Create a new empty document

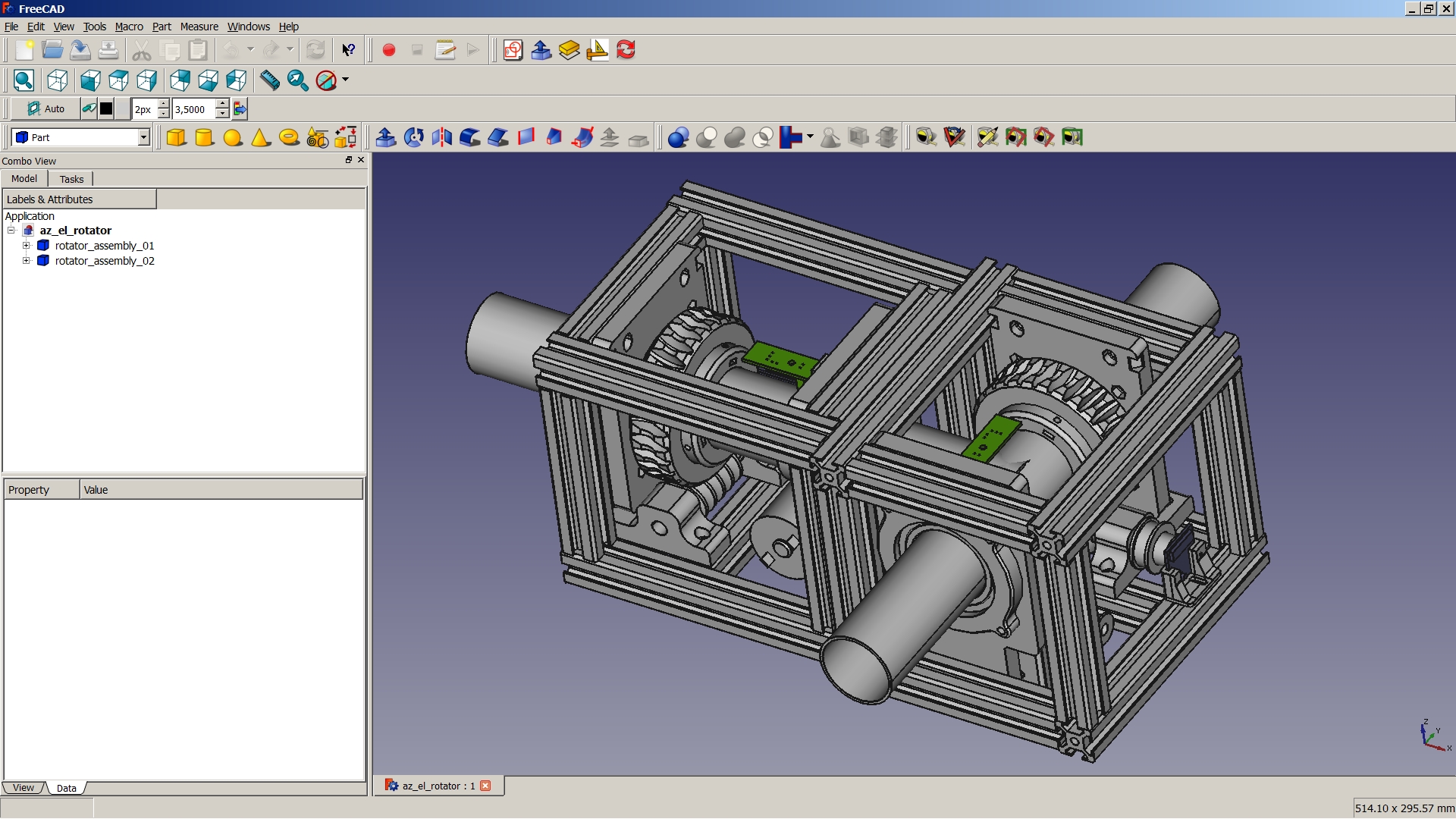[x=24, y=50]
